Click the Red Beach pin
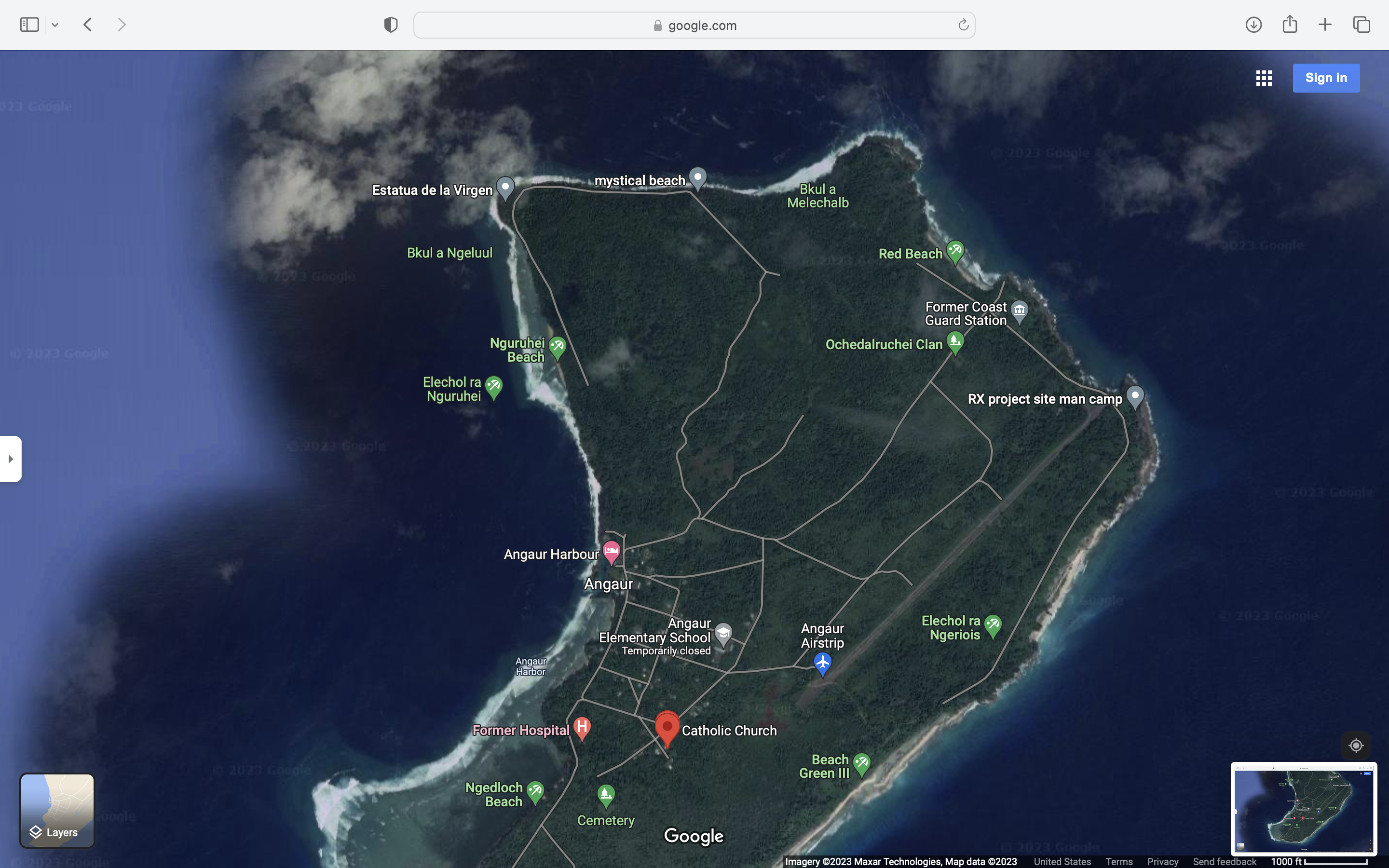The width and height of the screenshot is (1389, 868). point(955,251)
